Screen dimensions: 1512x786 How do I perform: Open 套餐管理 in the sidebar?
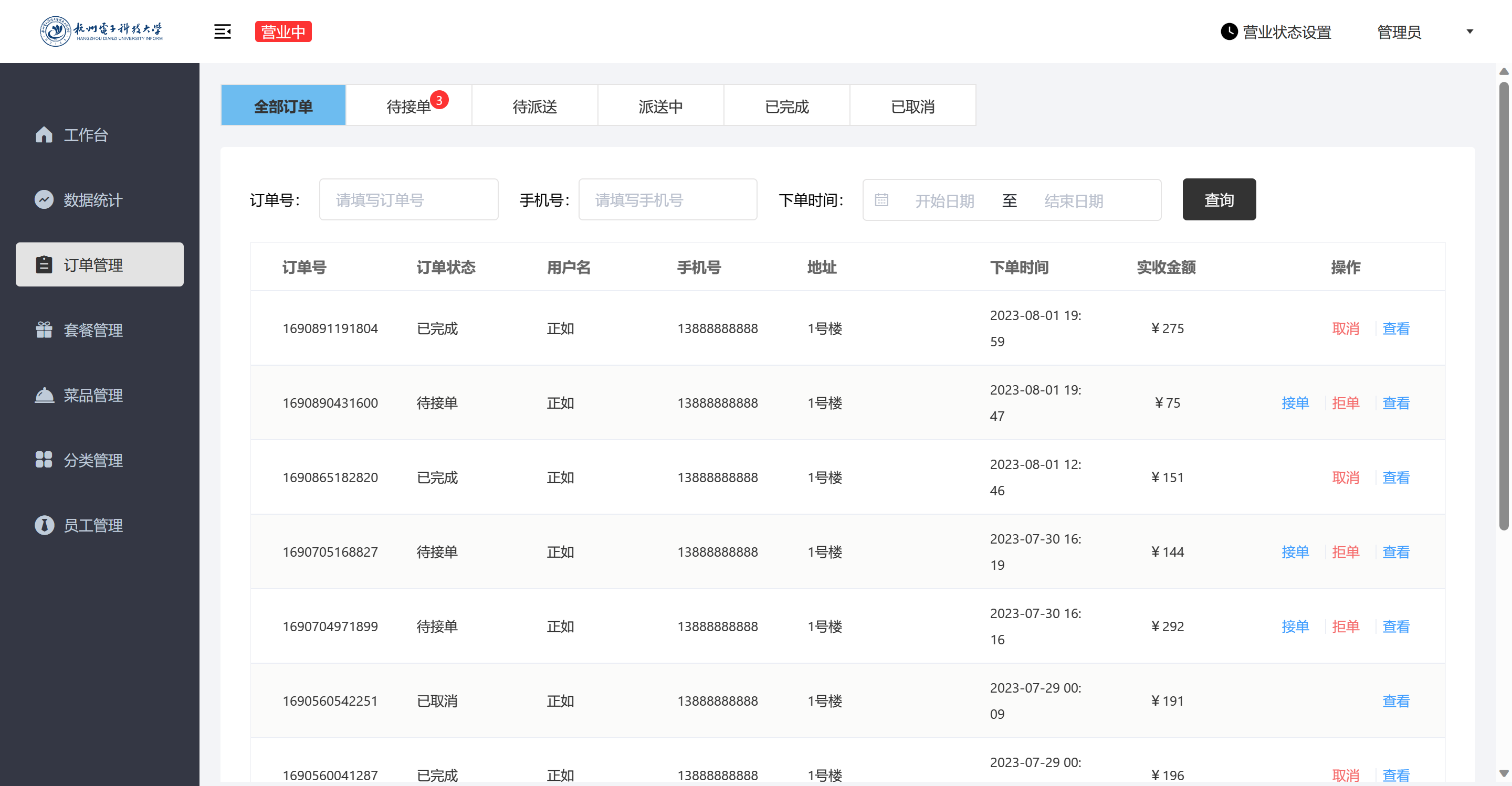(100, 330)
